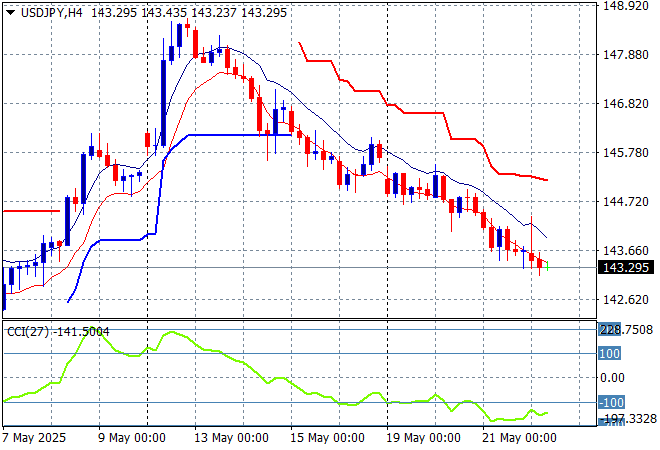The width and height of the screenshot is (660, 450).
Task: Select the 7 May 2025 date label
Action: (36, 438)
